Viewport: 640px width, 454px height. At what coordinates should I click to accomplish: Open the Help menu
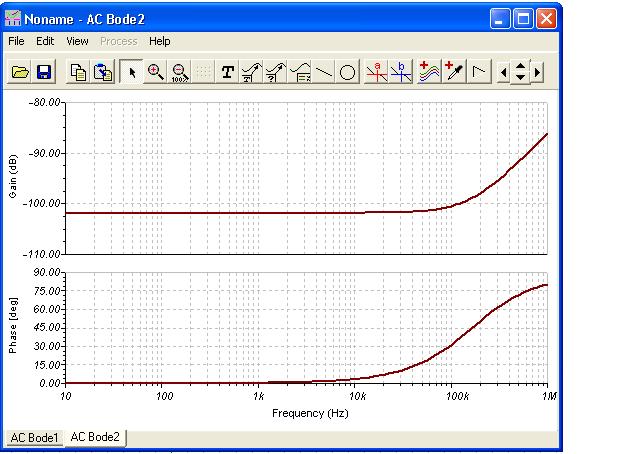pos(160,41)
